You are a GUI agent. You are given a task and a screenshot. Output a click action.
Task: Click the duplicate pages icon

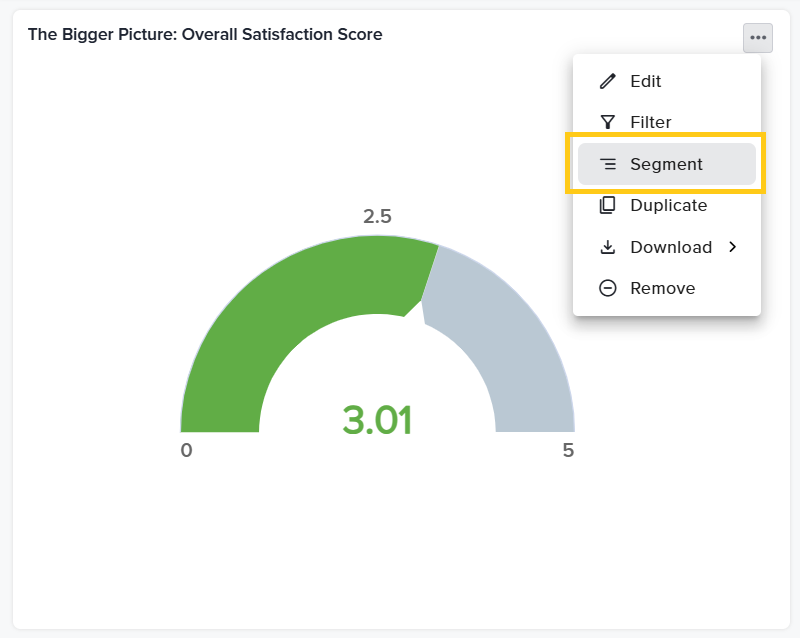[x=607, y=205]
